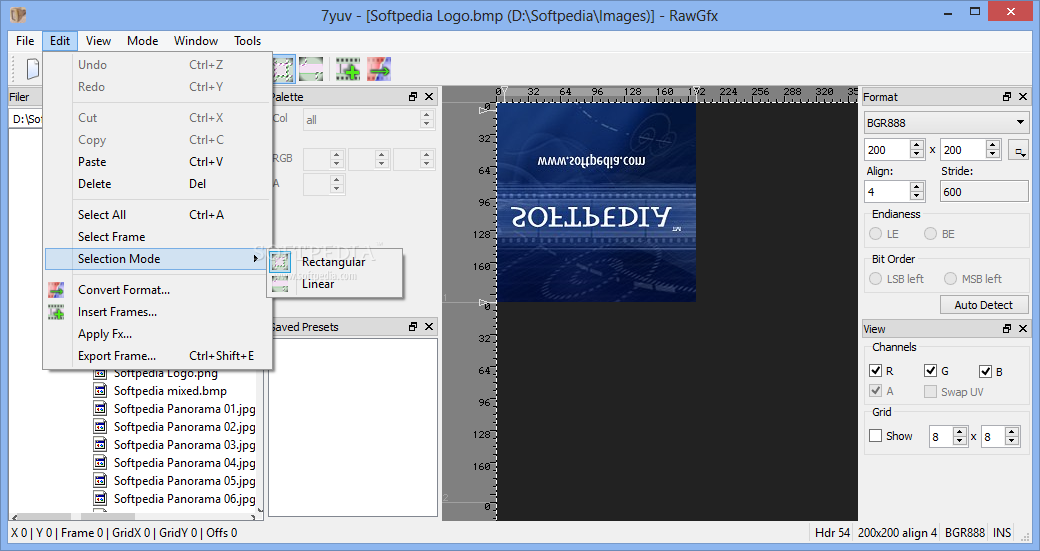Select the Softpedia Panorama 04.jpg file
The image size is (1040, 551).
tap(184, 462)
